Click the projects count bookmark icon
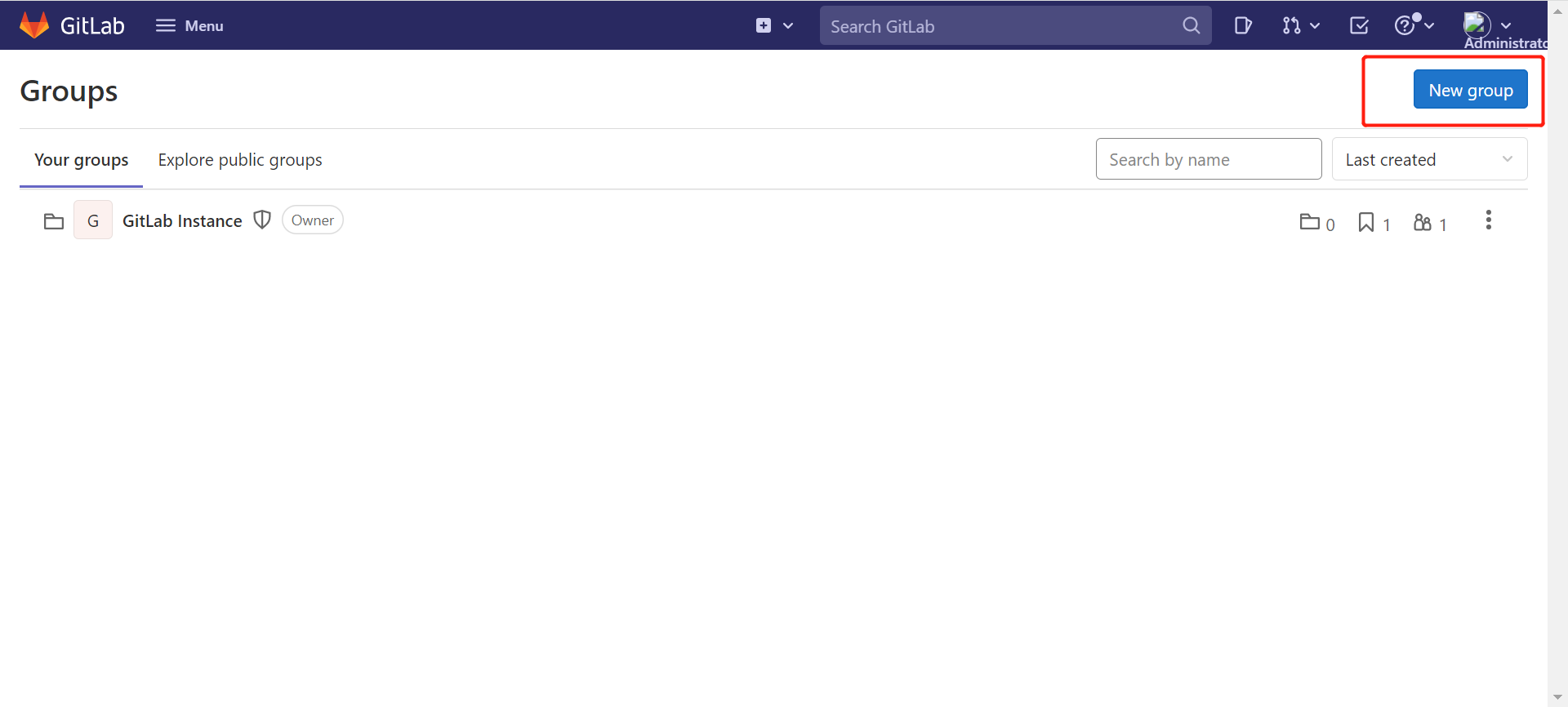Screen dimensions: 1568x707 (1365, 222)
